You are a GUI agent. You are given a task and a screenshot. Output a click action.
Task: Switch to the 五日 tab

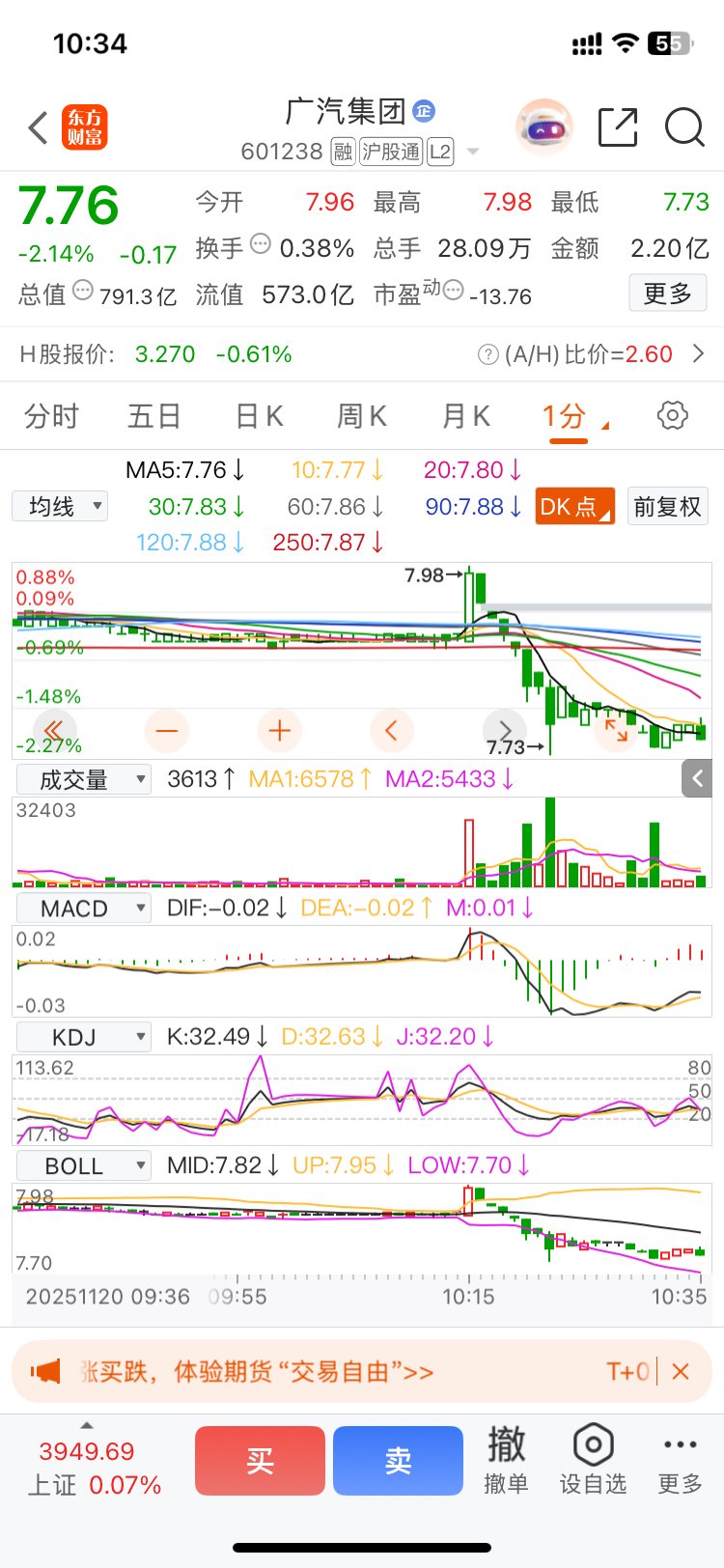(x=154, y=416)
